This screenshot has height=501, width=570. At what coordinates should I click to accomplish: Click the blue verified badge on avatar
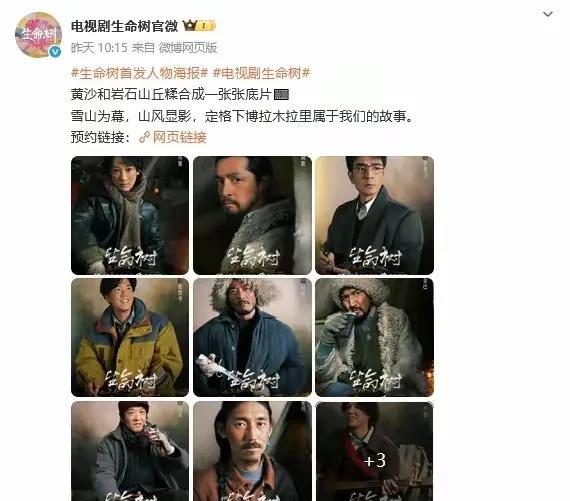(x=55, y=52)
